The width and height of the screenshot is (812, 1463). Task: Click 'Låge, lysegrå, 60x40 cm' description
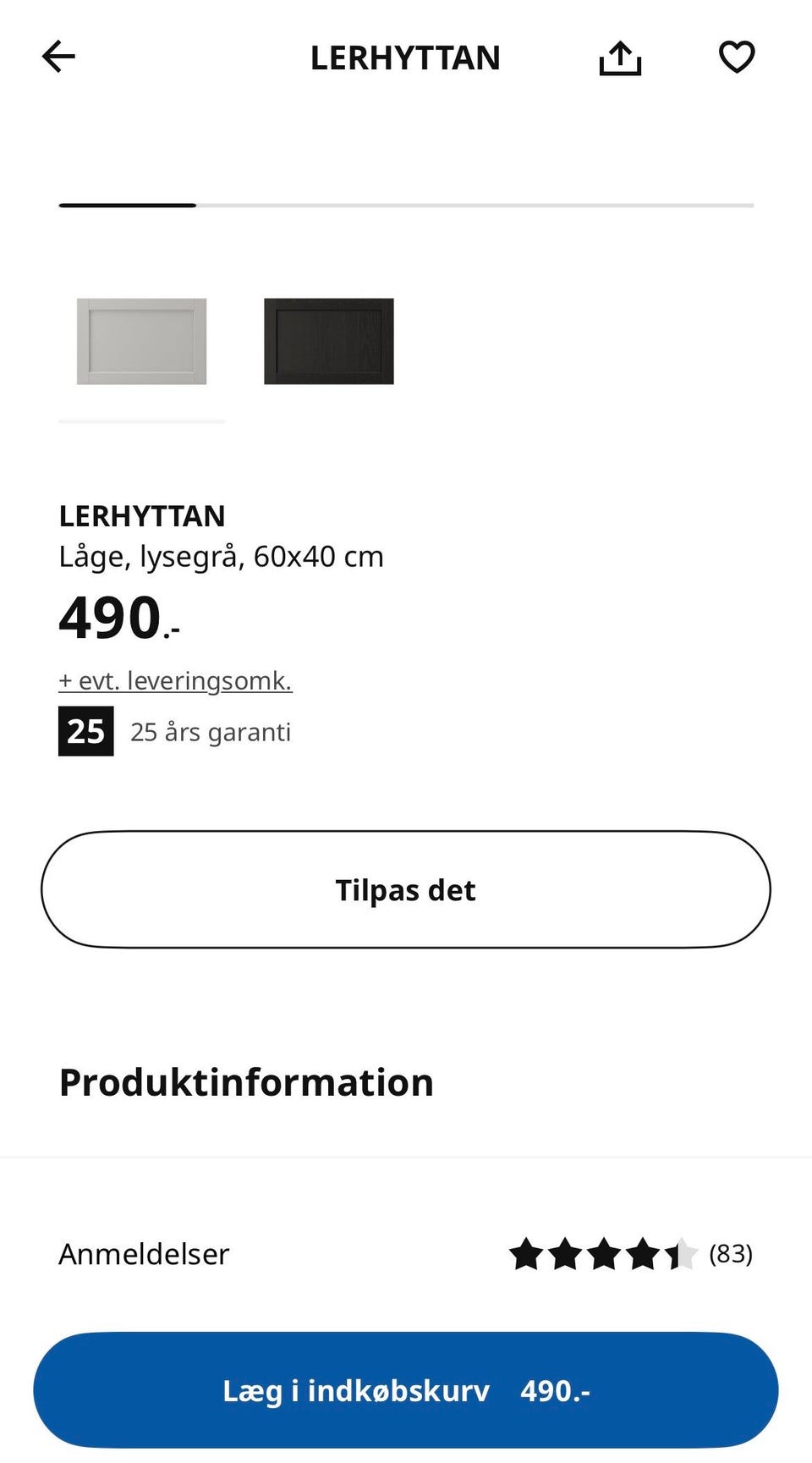click(221, 556)
